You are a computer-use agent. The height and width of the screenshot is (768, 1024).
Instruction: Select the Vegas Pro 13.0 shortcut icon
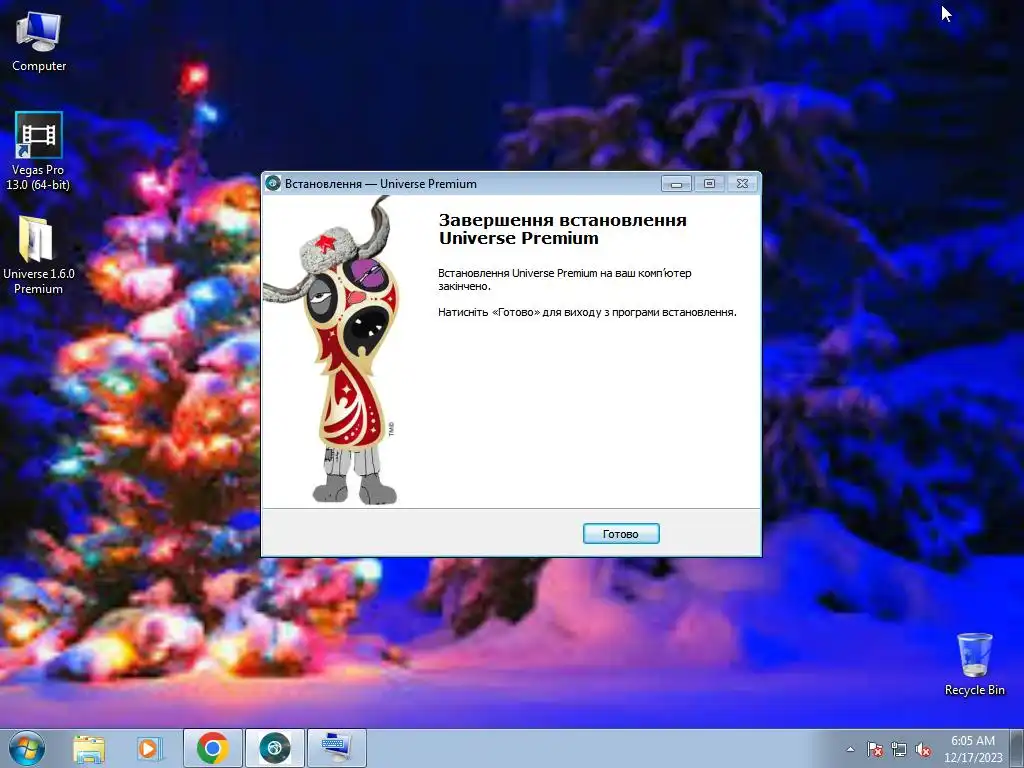(x=39, y=152)
